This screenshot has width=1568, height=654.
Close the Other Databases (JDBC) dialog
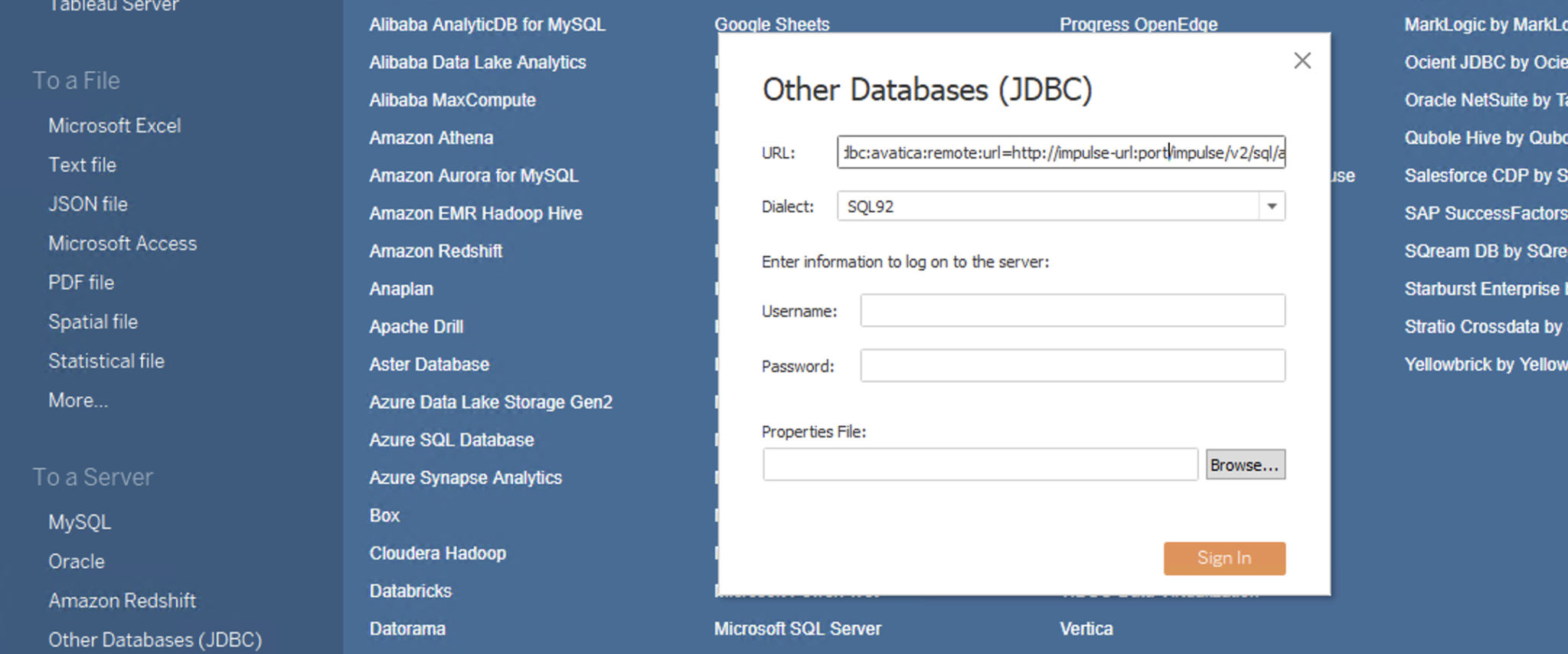point(1302,60)
